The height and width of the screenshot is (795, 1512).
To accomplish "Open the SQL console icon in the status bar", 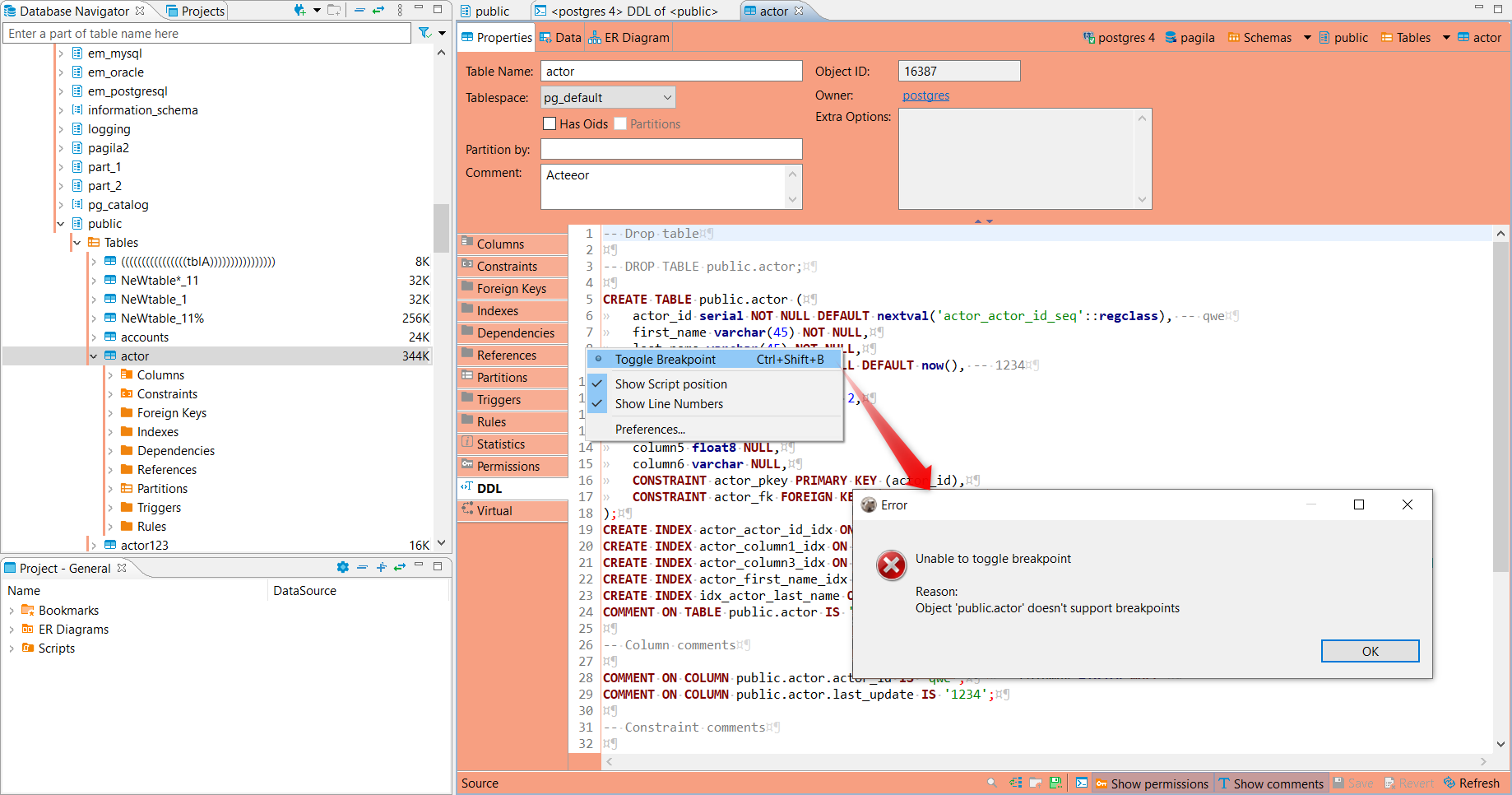I will [1082, 783].
